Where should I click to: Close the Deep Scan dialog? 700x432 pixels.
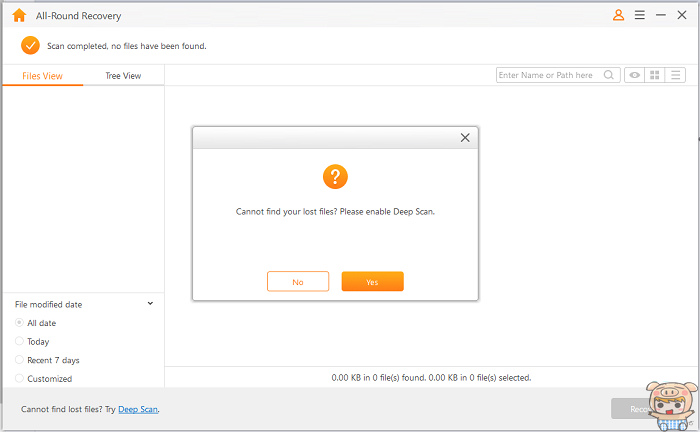(465, 138)
